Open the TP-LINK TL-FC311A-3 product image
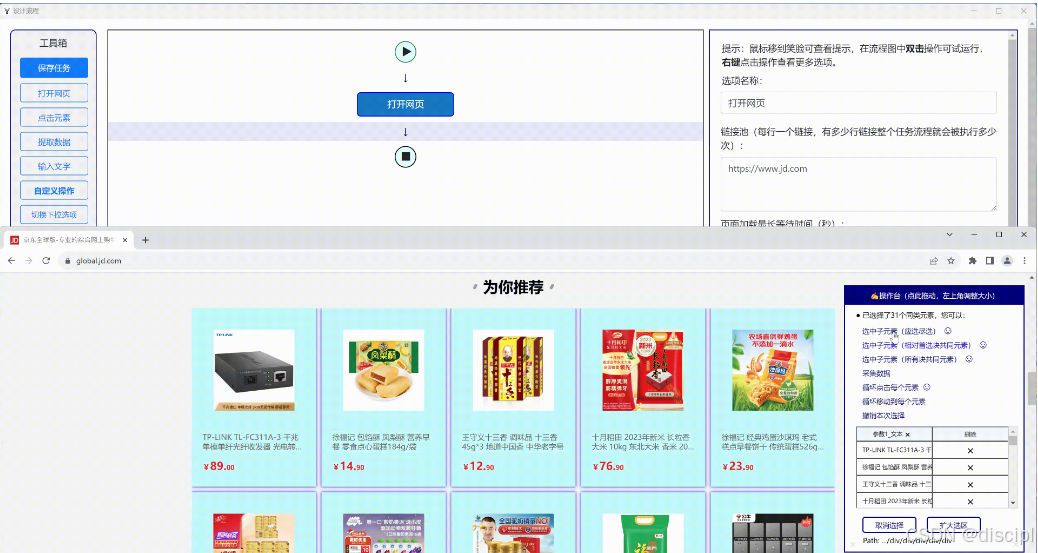This screenshot has width=1038, height=553. tap(254, 371)
